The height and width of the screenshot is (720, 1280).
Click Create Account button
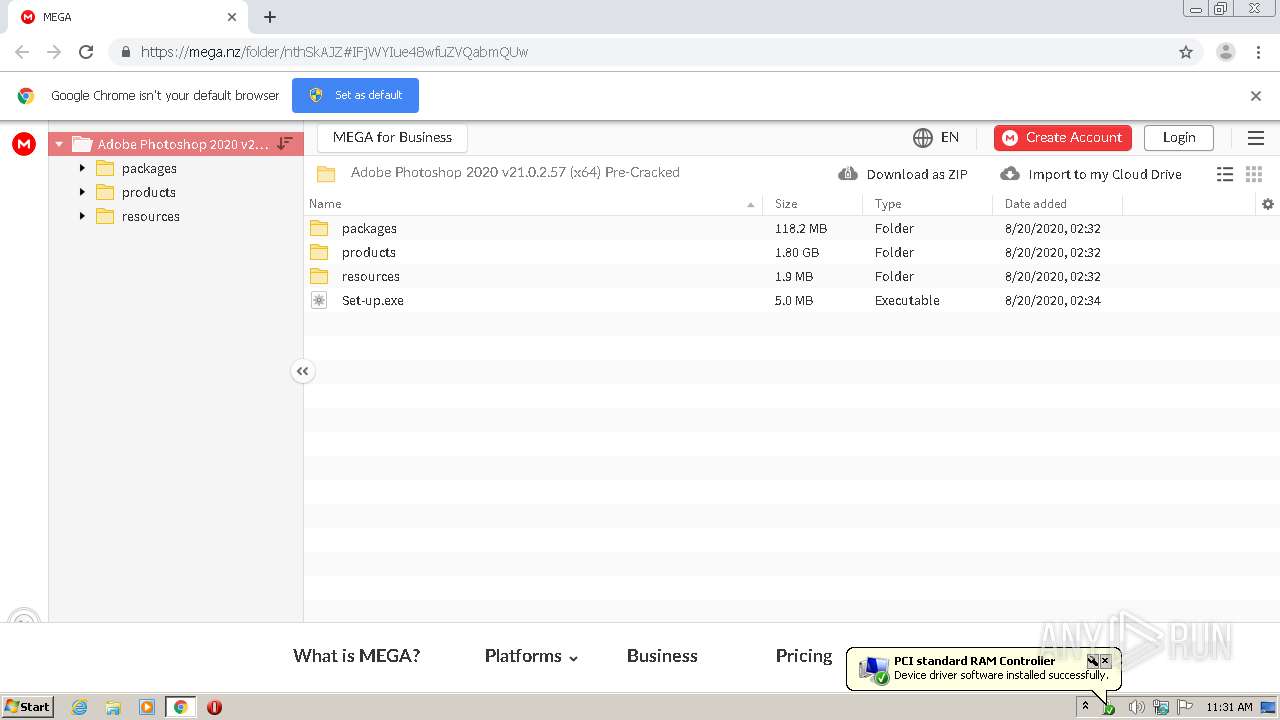pos(1063,138)
